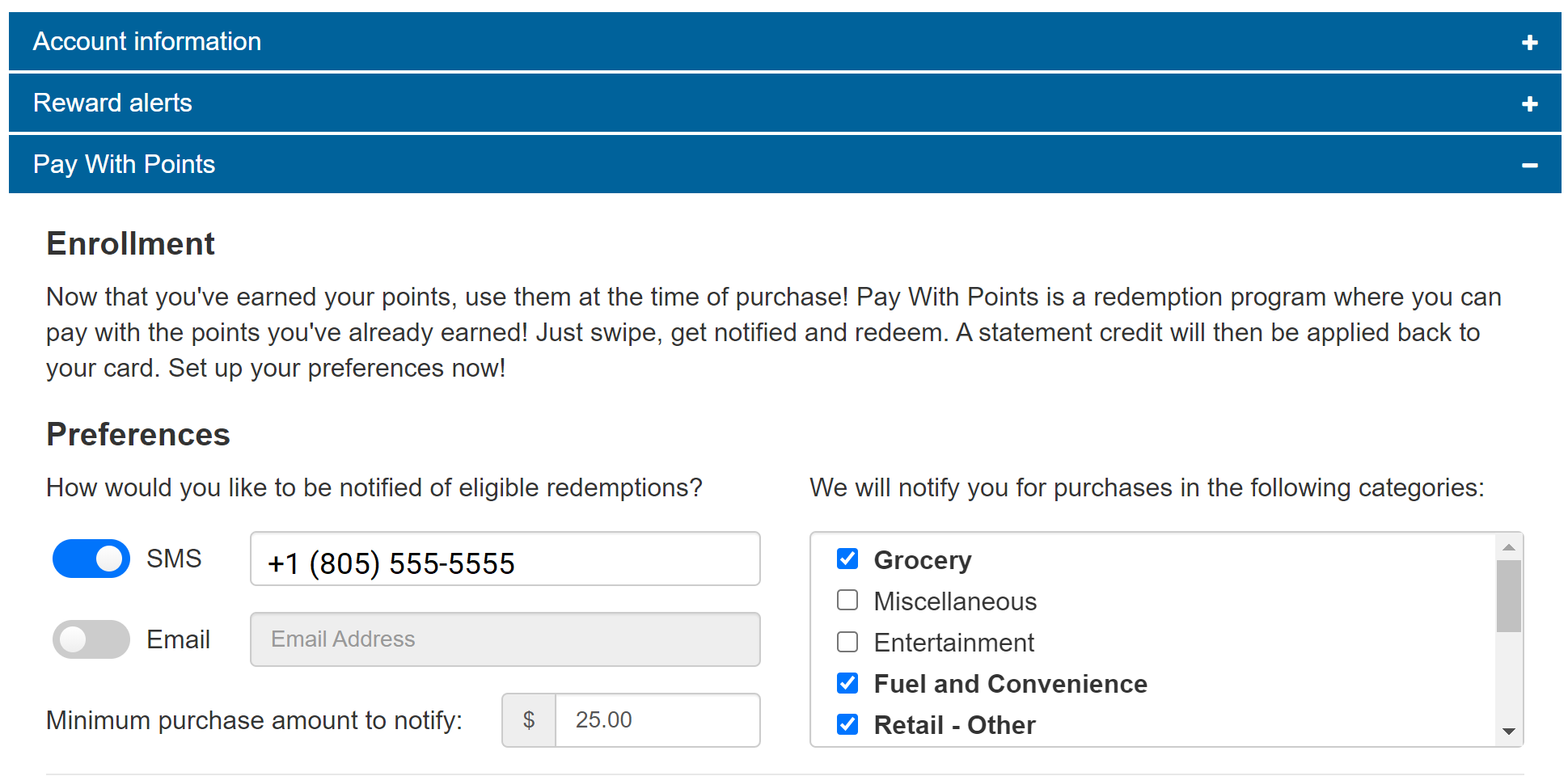Enable the Email notification toggle
This screenshot has width=1568, height=776.
click(x=91, y=639)
